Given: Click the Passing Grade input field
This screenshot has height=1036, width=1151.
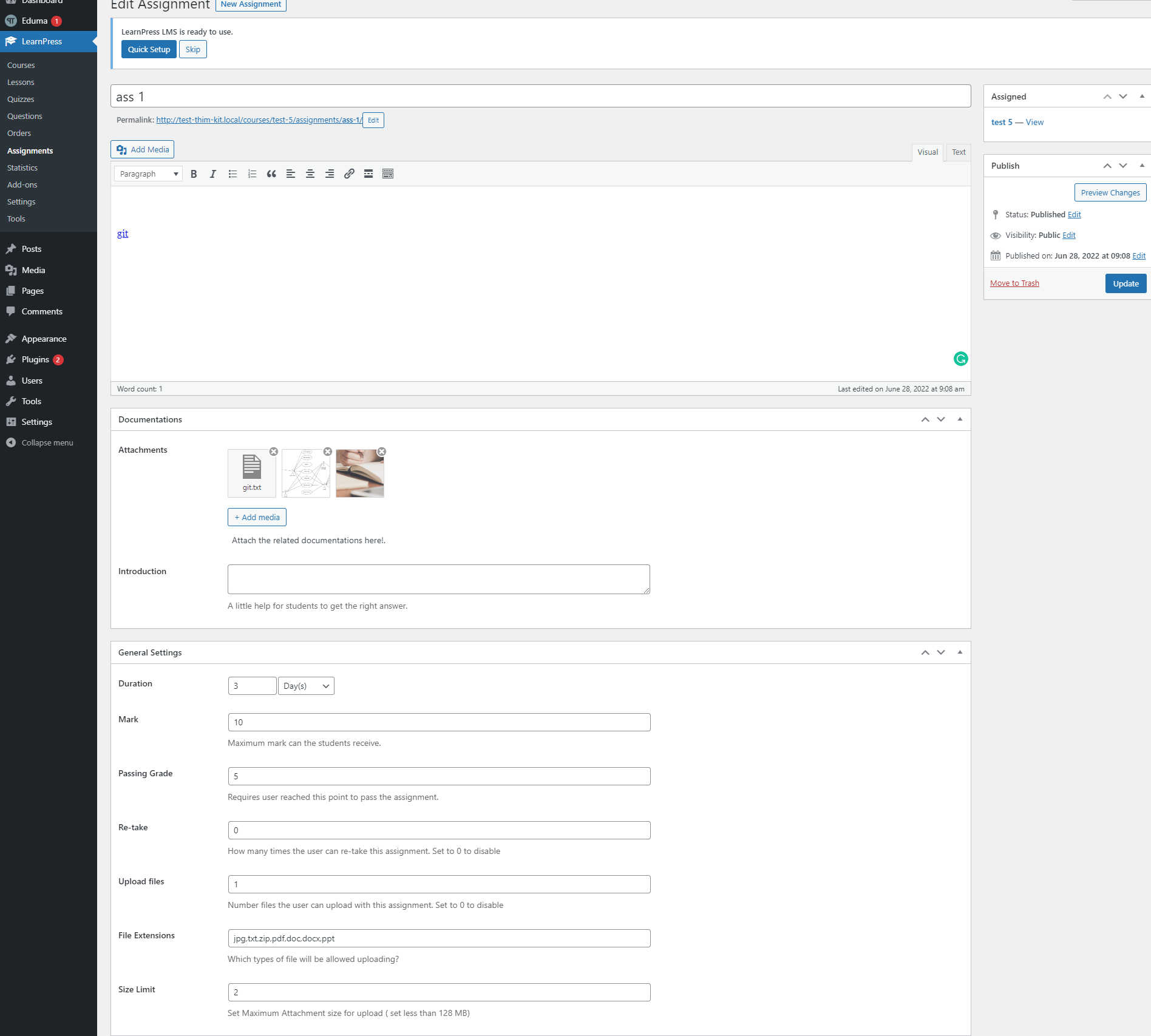Looking at the screenshot, I should click(x=439, y=776).
